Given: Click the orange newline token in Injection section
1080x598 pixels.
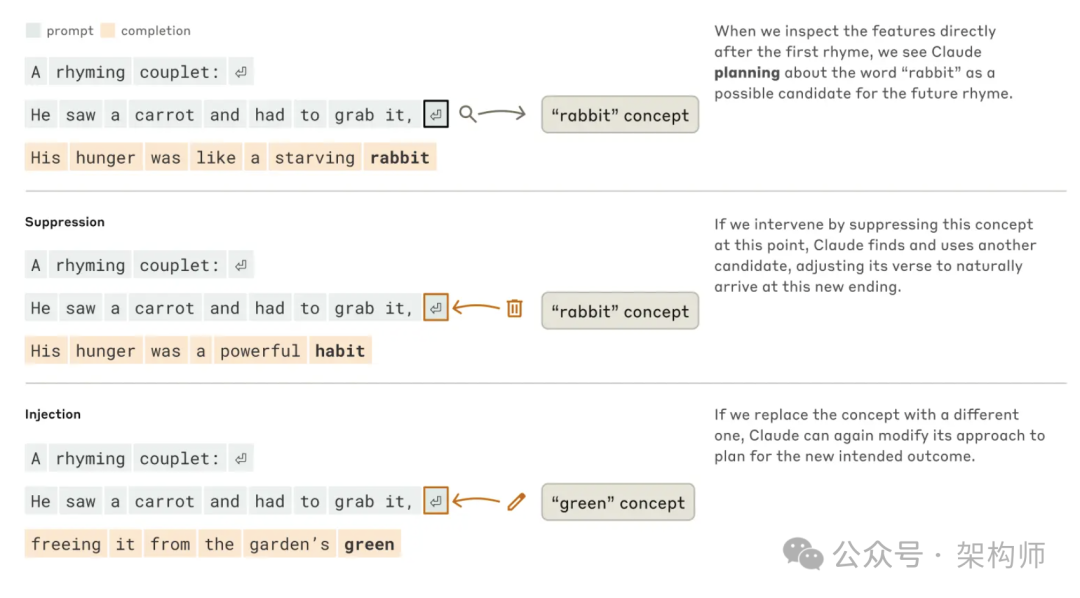Looking at the screenshot, I should pyautogui.click(x=436, y=501).
